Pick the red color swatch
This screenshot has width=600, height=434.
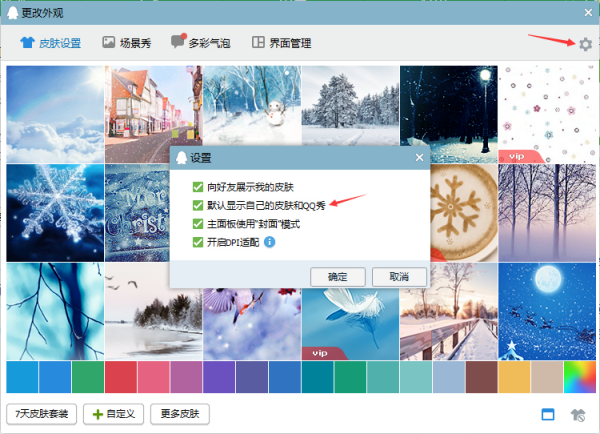click(120, 376)
